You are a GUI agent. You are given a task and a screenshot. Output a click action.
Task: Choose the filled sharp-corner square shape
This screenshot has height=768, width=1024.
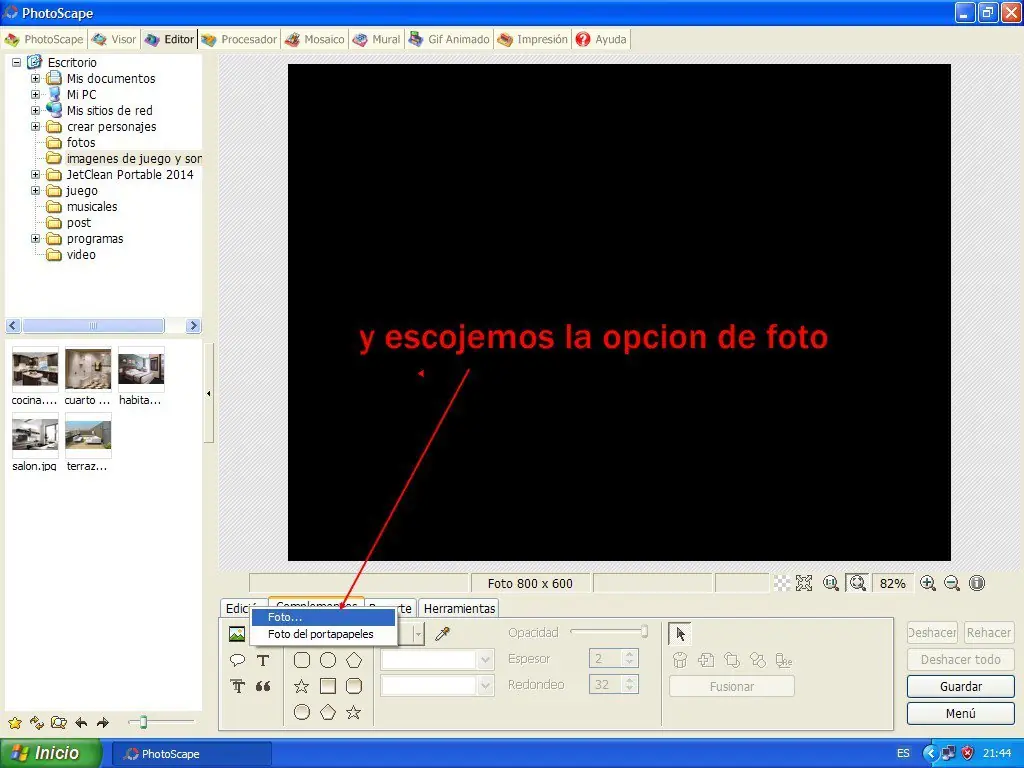pos(328,686)
